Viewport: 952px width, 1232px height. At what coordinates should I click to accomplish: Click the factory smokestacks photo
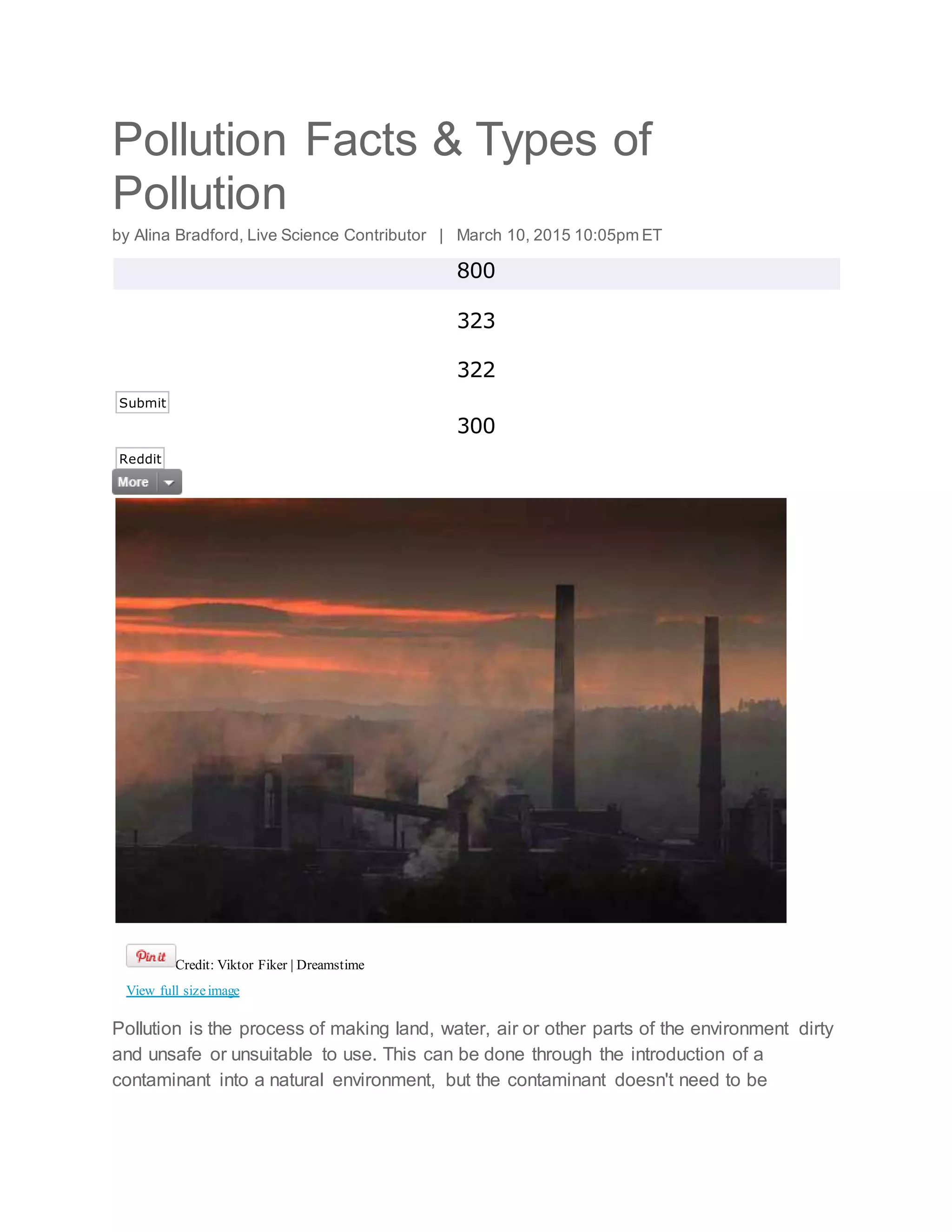450,710
